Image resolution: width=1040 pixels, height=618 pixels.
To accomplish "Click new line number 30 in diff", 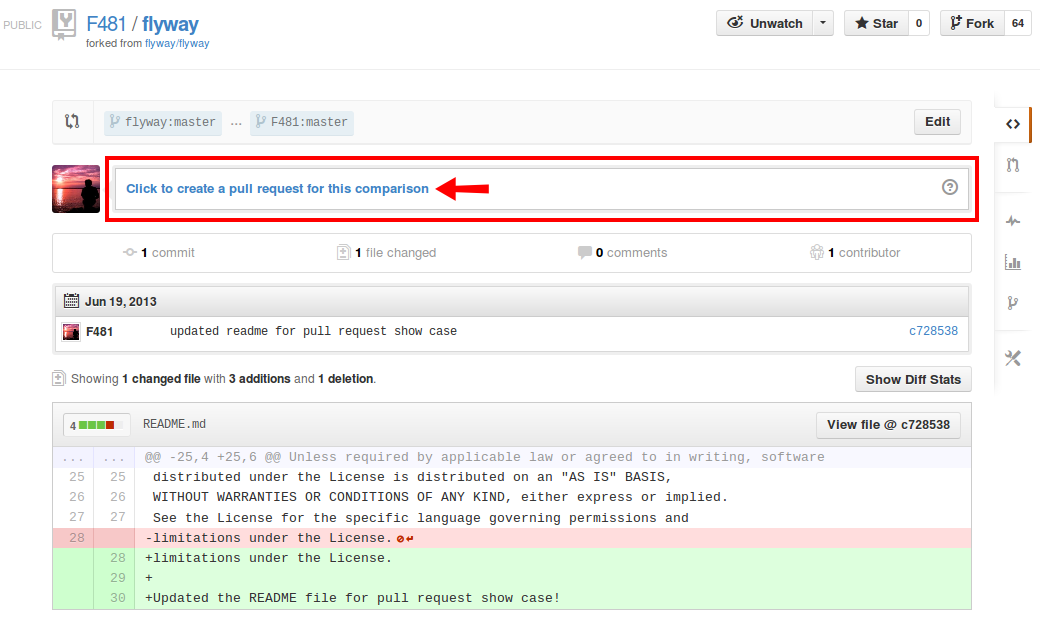I will point(117,598).
